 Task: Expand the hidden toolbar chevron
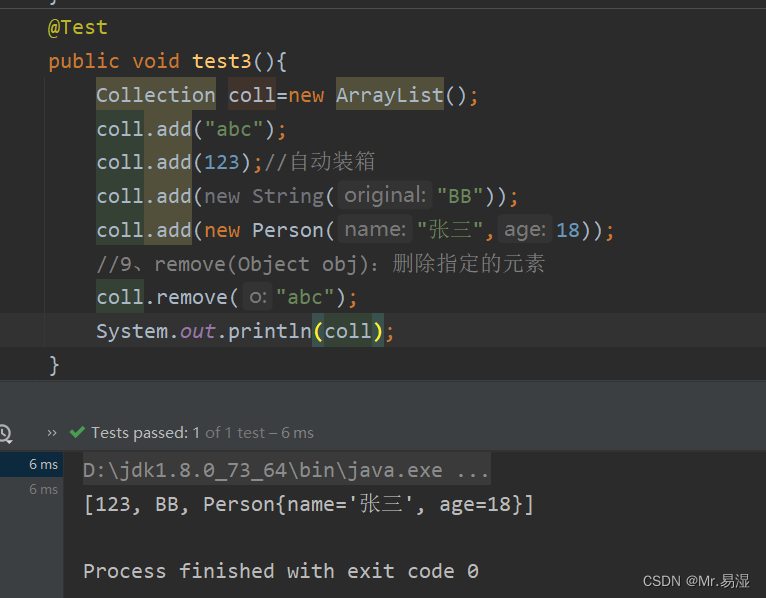coord(52,433)
